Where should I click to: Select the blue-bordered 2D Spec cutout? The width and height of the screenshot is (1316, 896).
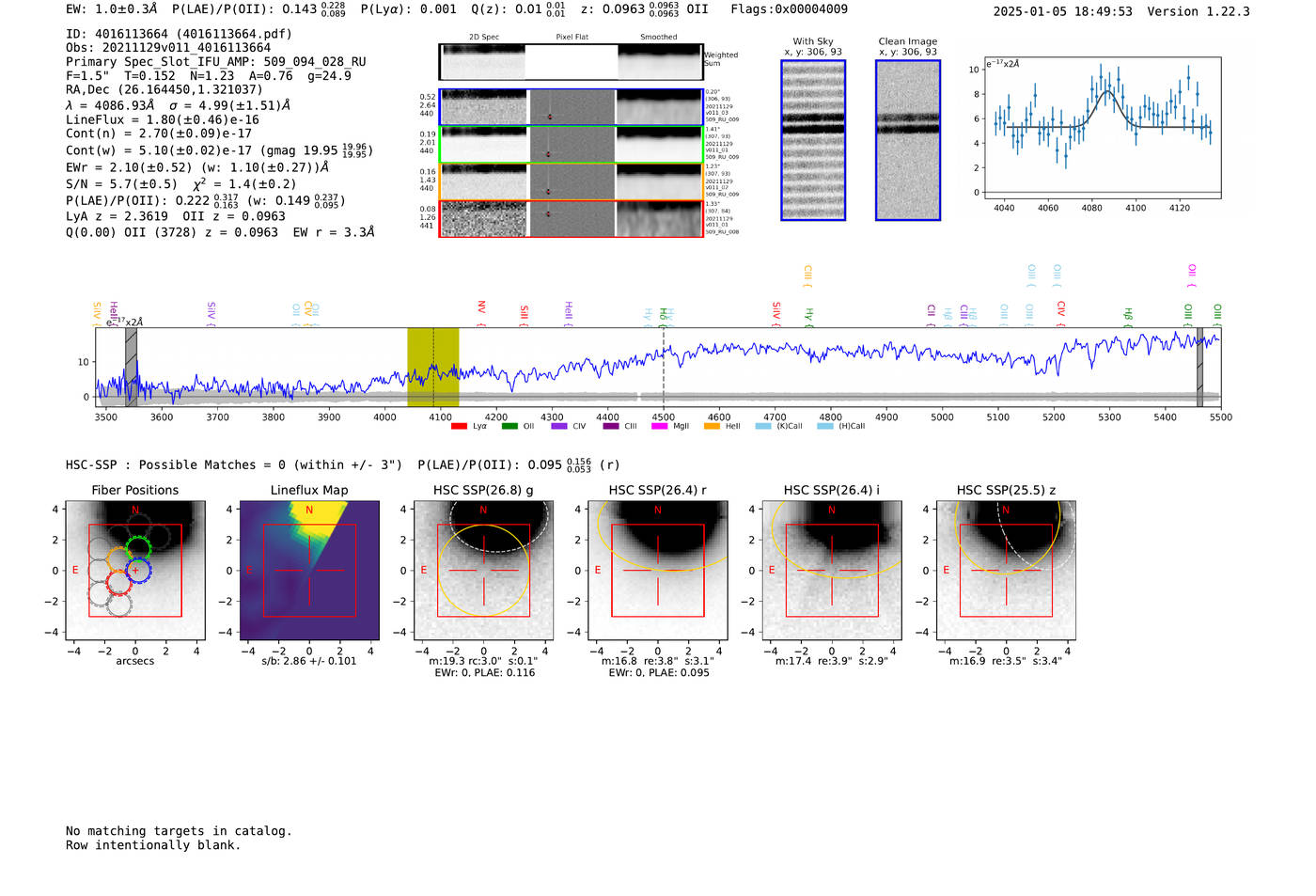coord(483,107)
